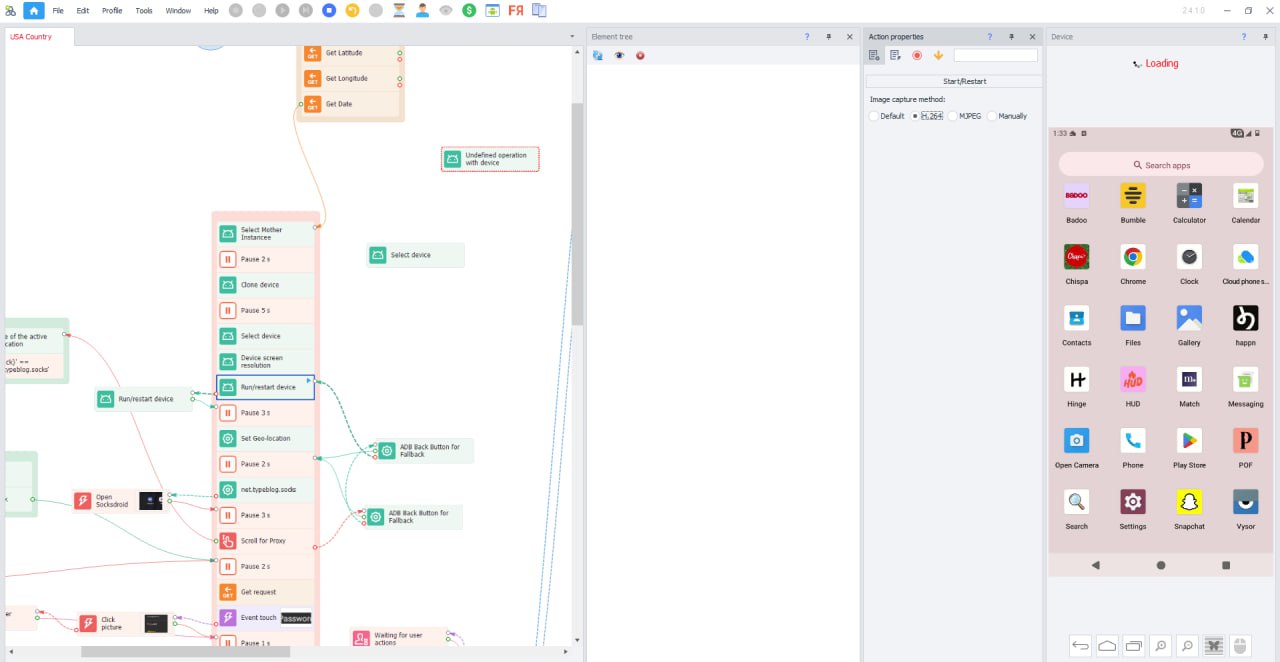The image size is (1280, 662).
Task: Open the Hinge app on the device
Action: click(x=1077, y=386)
